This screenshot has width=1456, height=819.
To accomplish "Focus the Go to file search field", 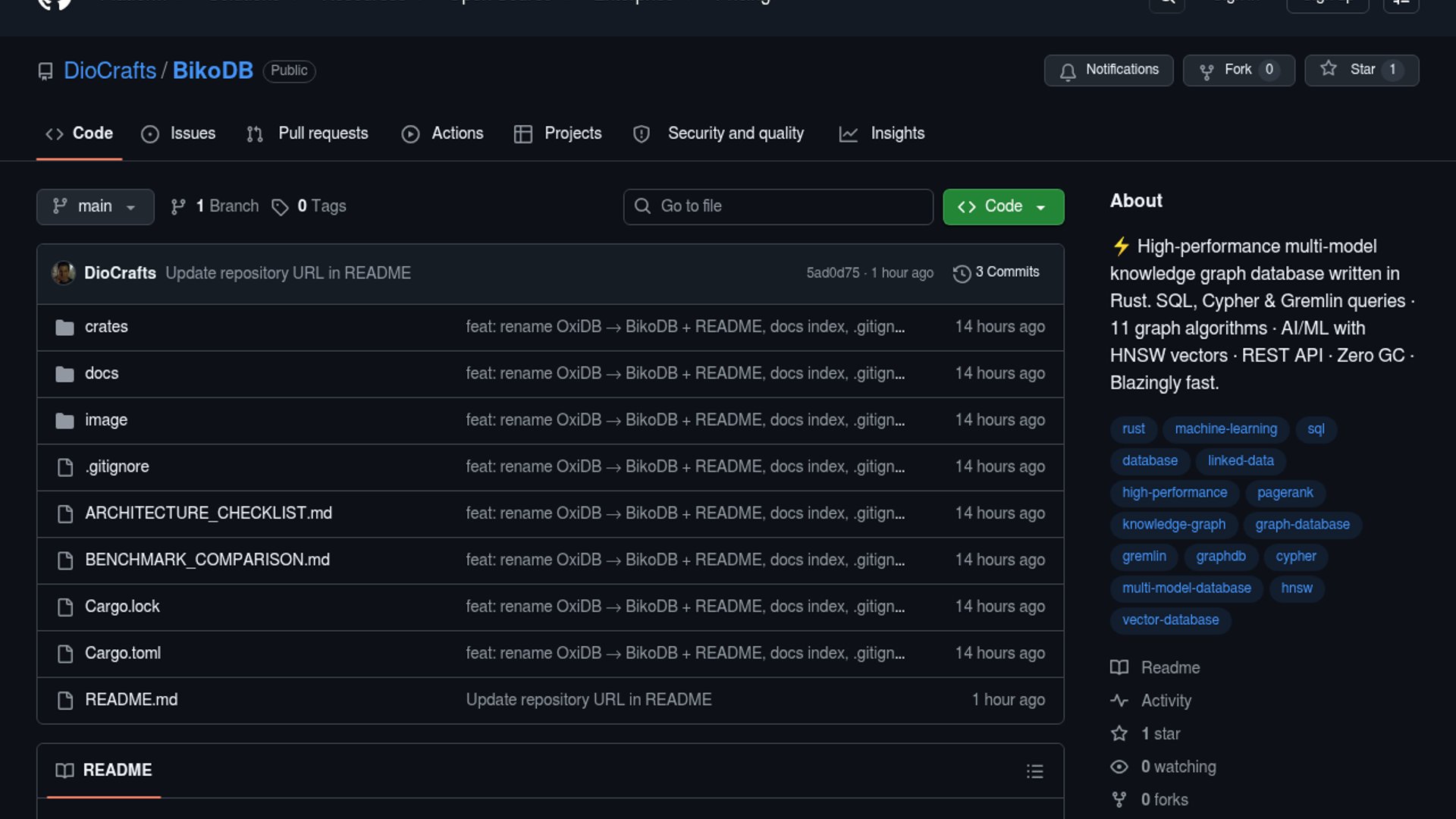I will click(x=778, y=206).
